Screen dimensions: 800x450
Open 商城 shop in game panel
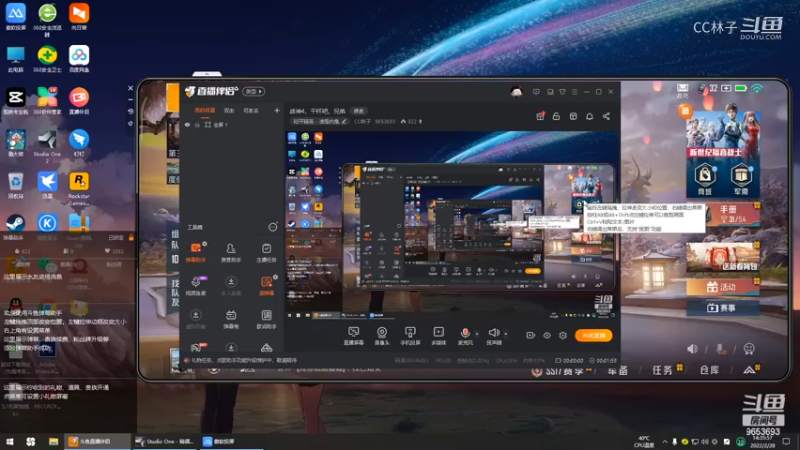(705, 180)
